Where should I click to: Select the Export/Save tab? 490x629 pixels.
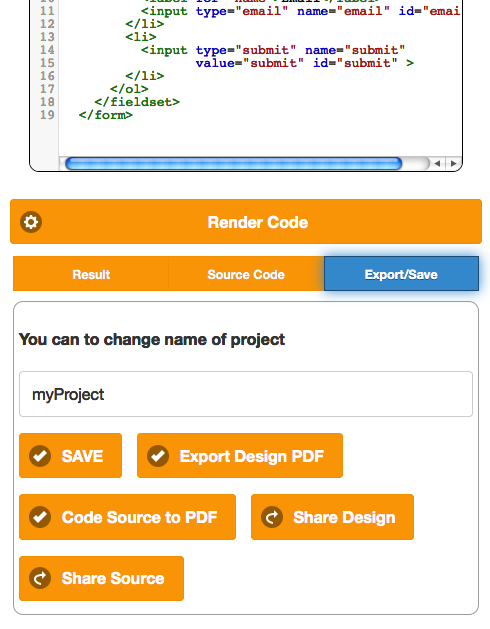[x=401, y=274]
